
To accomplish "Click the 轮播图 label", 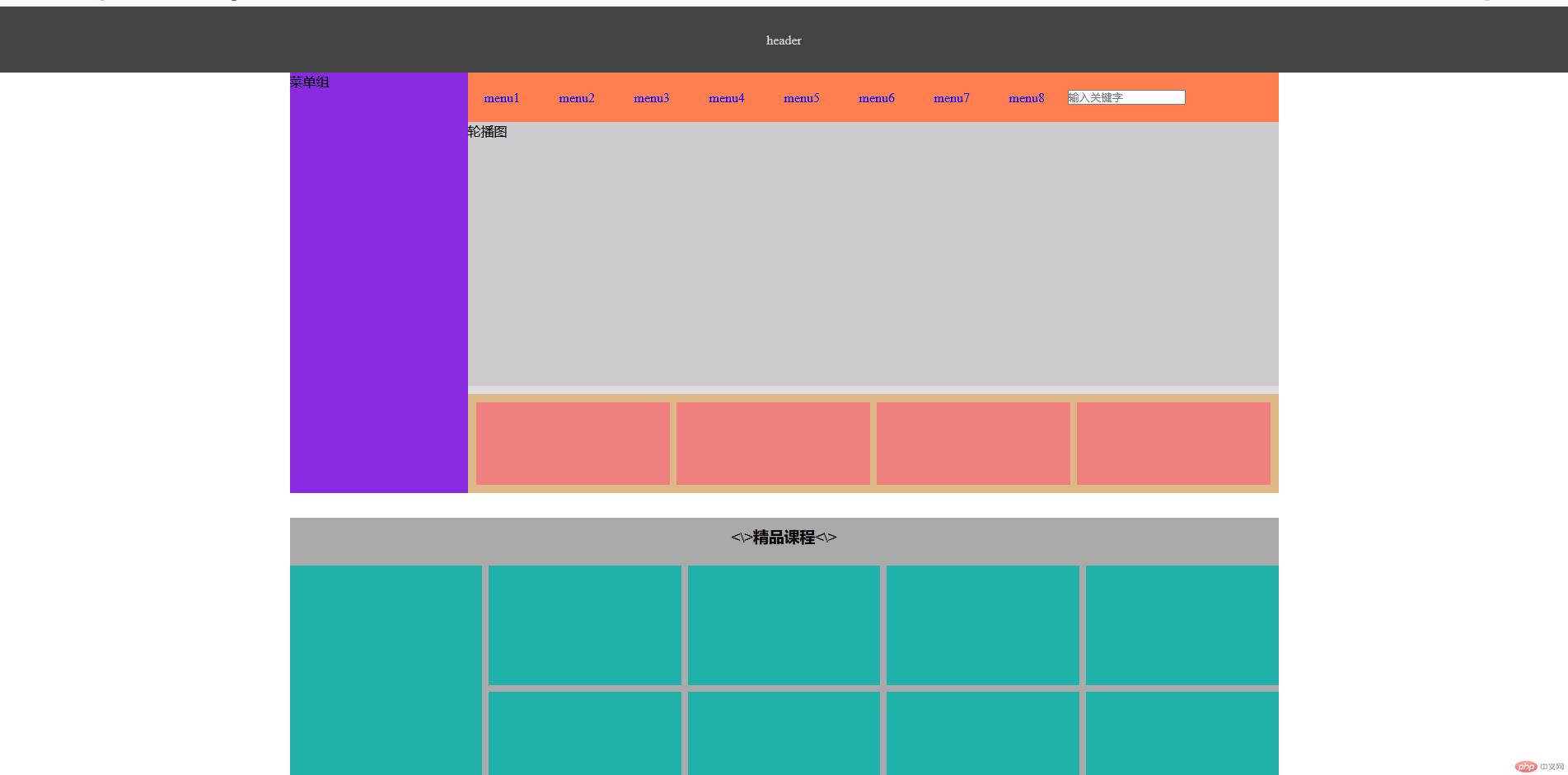I will [488, 131].
